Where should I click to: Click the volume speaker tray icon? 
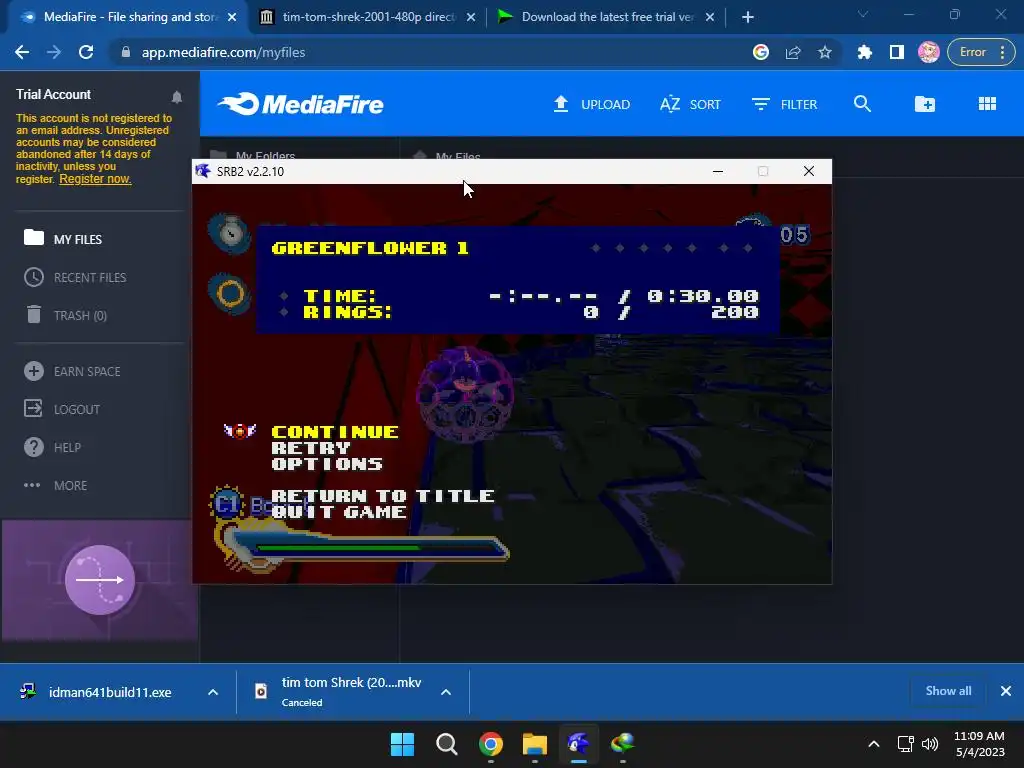point(930,744)
